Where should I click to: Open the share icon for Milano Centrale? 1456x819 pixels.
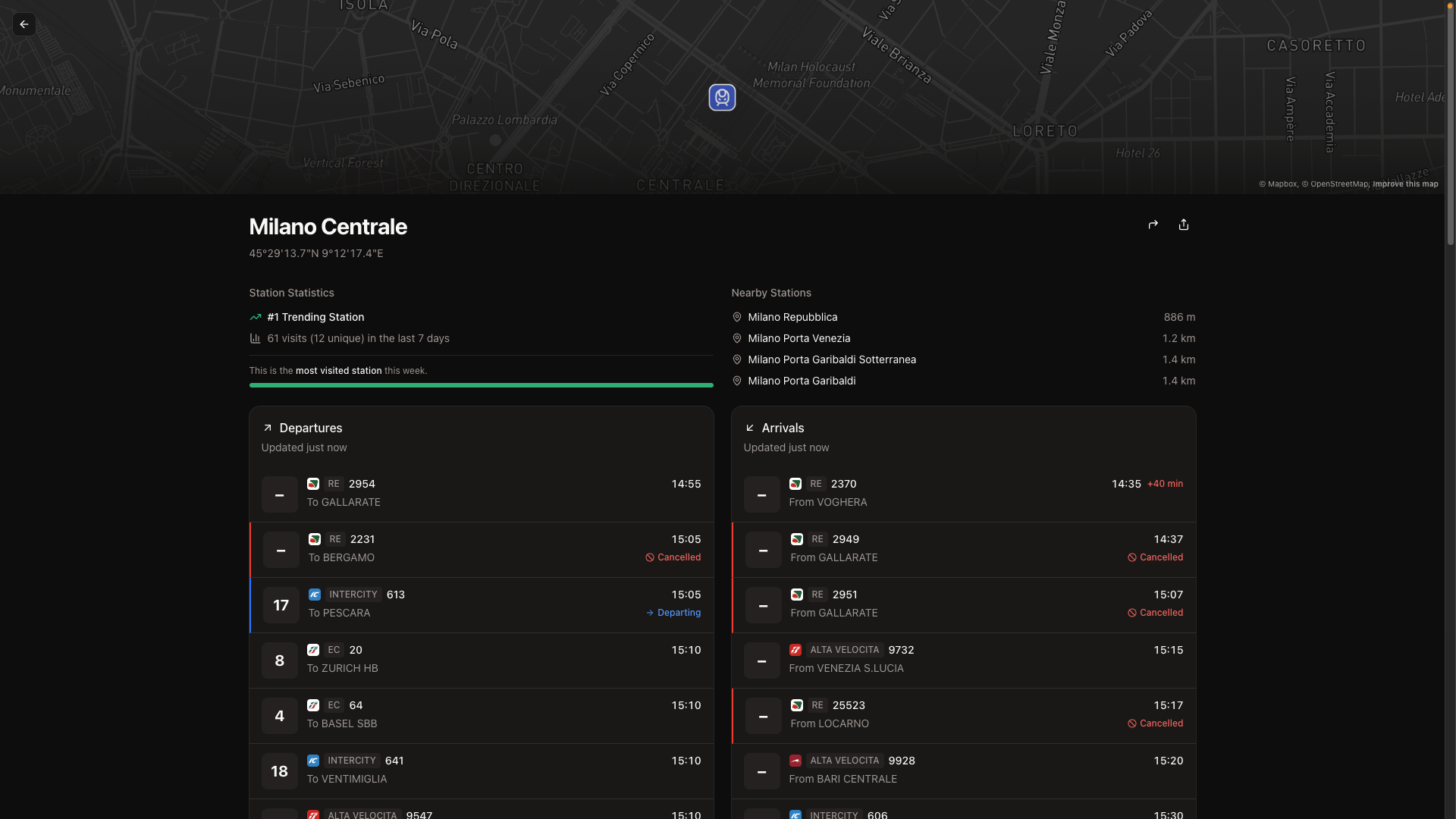click(x=1183, y=224)
